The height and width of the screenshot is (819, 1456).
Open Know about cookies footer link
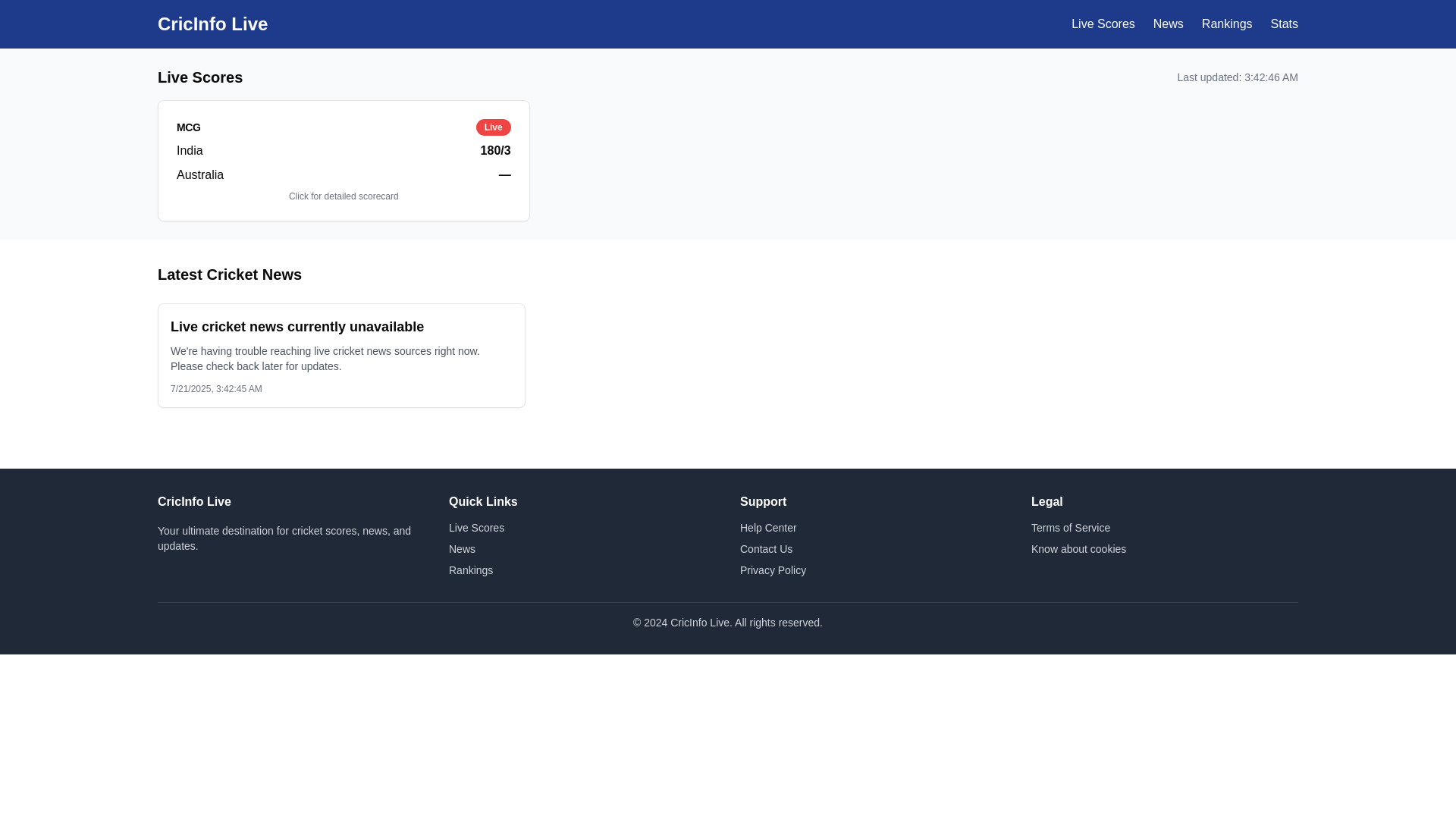tap(1078, 549)
